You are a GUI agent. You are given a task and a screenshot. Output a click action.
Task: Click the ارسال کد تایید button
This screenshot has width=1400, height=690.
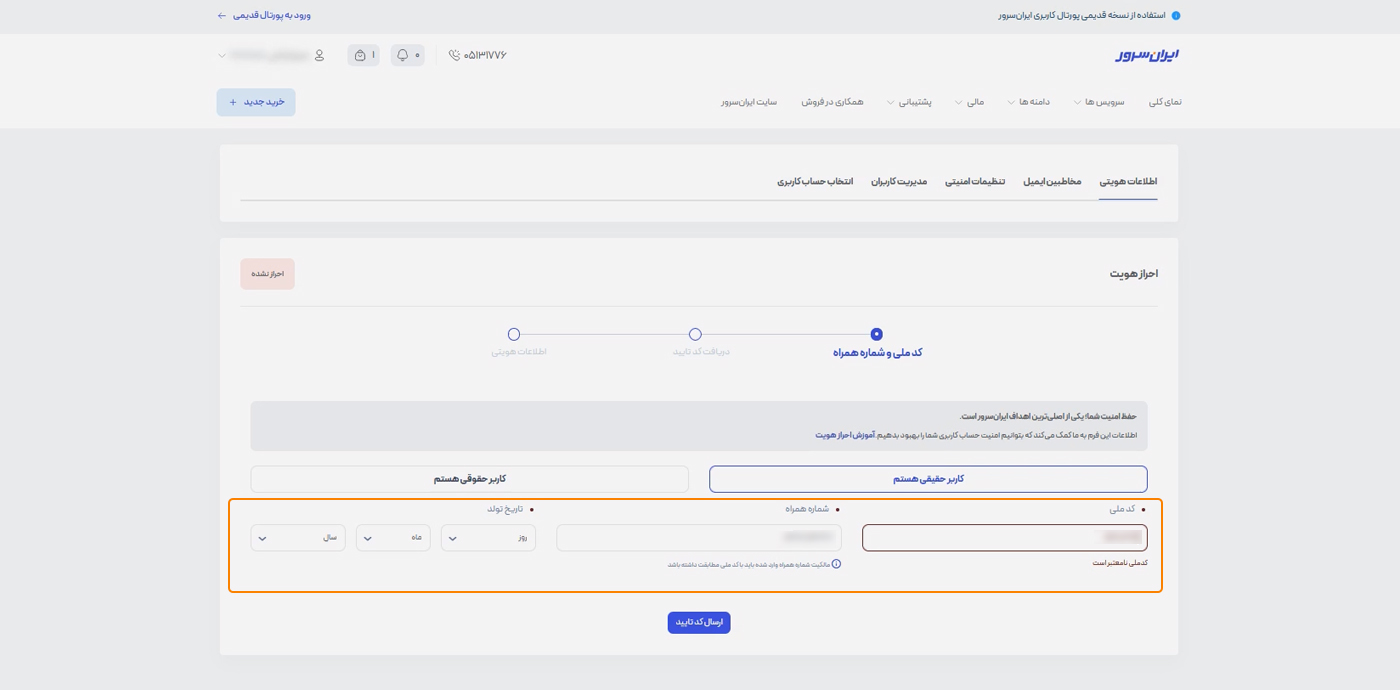[697, 622]
